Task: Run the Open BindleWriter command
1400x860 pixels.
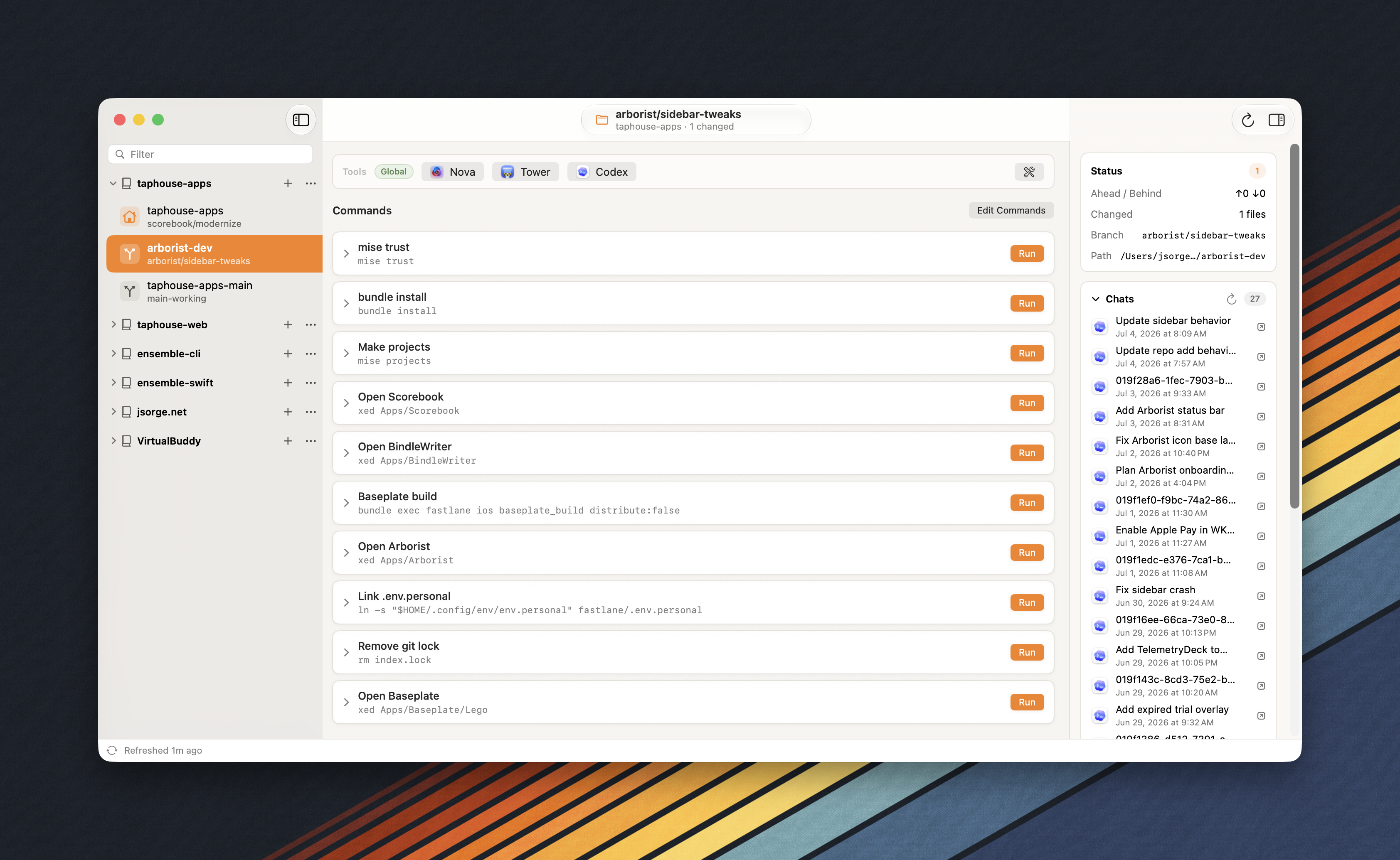Action: click(x=1027, y=453)
